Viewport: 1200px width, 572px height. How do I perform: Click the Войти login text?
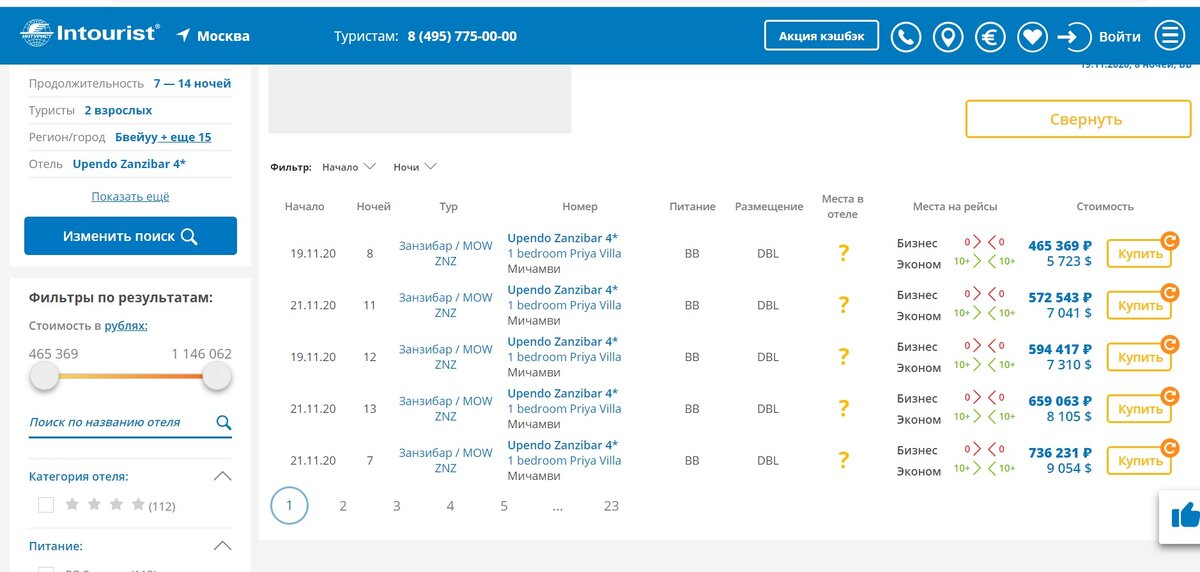[x=1119, y=37]
